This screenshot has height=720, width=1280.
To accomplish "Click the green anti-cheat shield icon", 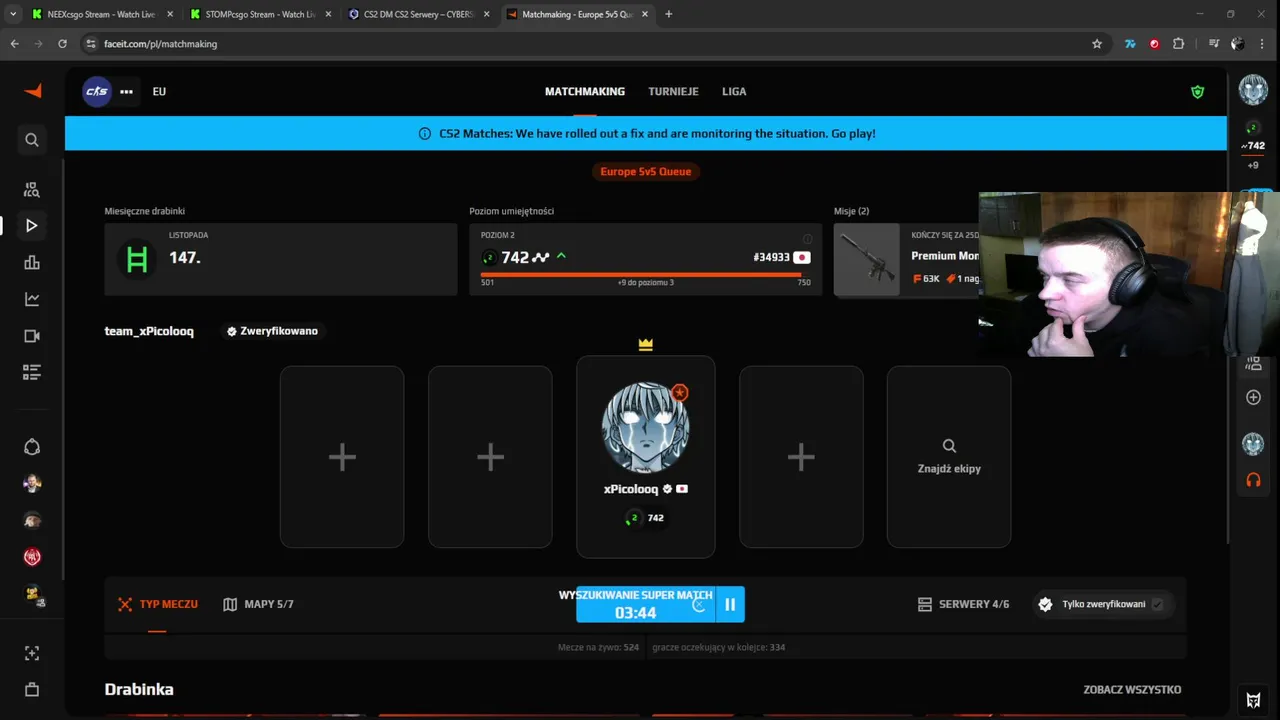I will [1197, 92].
